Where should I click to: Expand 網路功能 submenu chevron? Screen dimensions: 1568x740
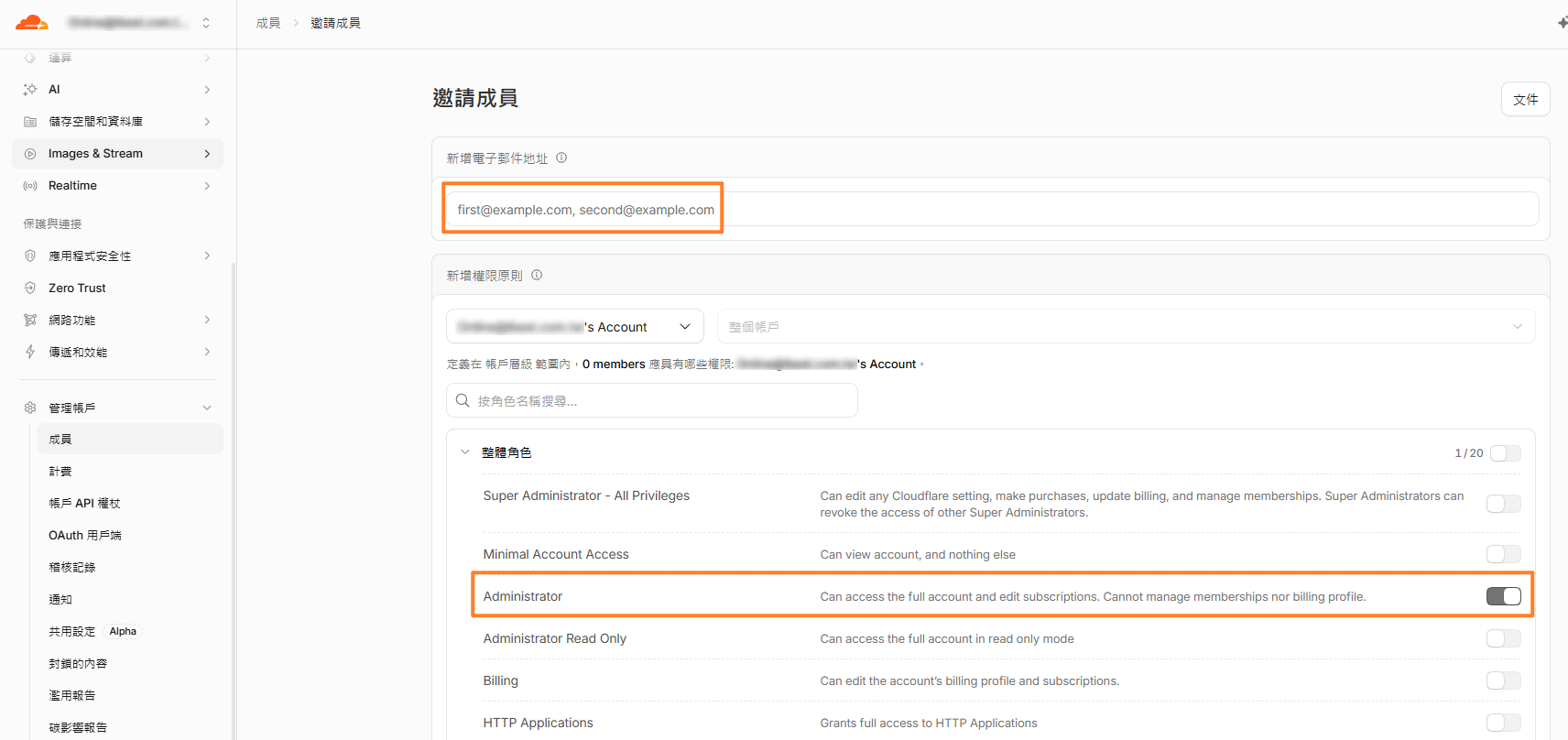pyautogui.click(x=207, y=321)
